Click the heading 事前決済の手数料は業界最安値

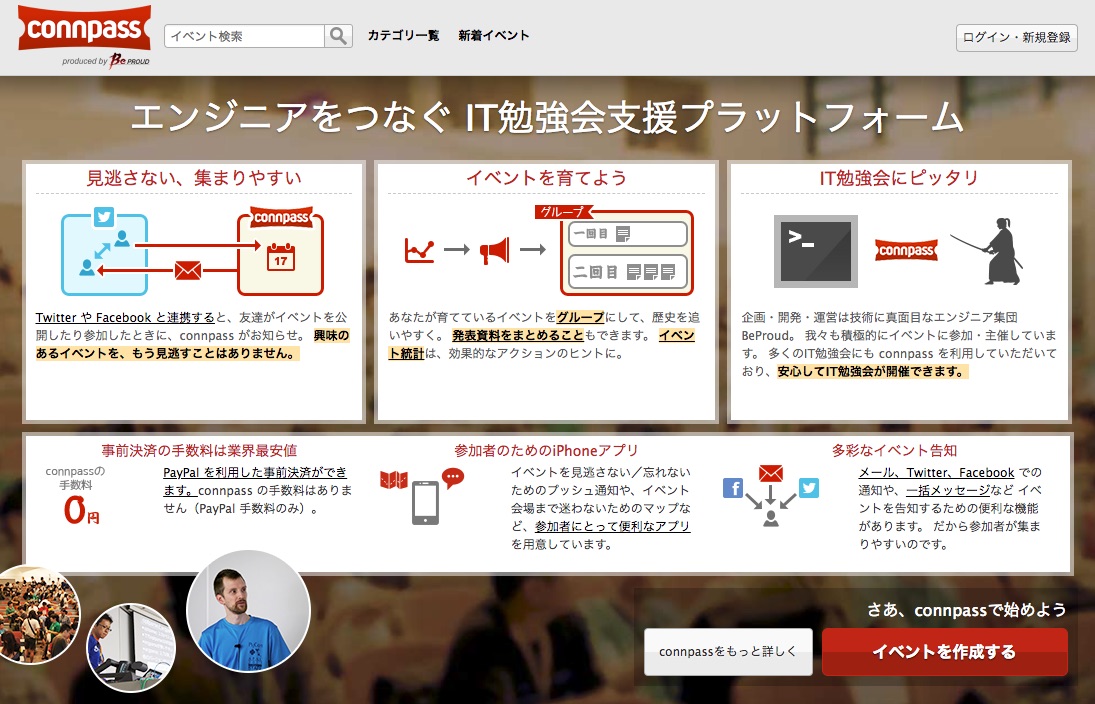[199, 450]
